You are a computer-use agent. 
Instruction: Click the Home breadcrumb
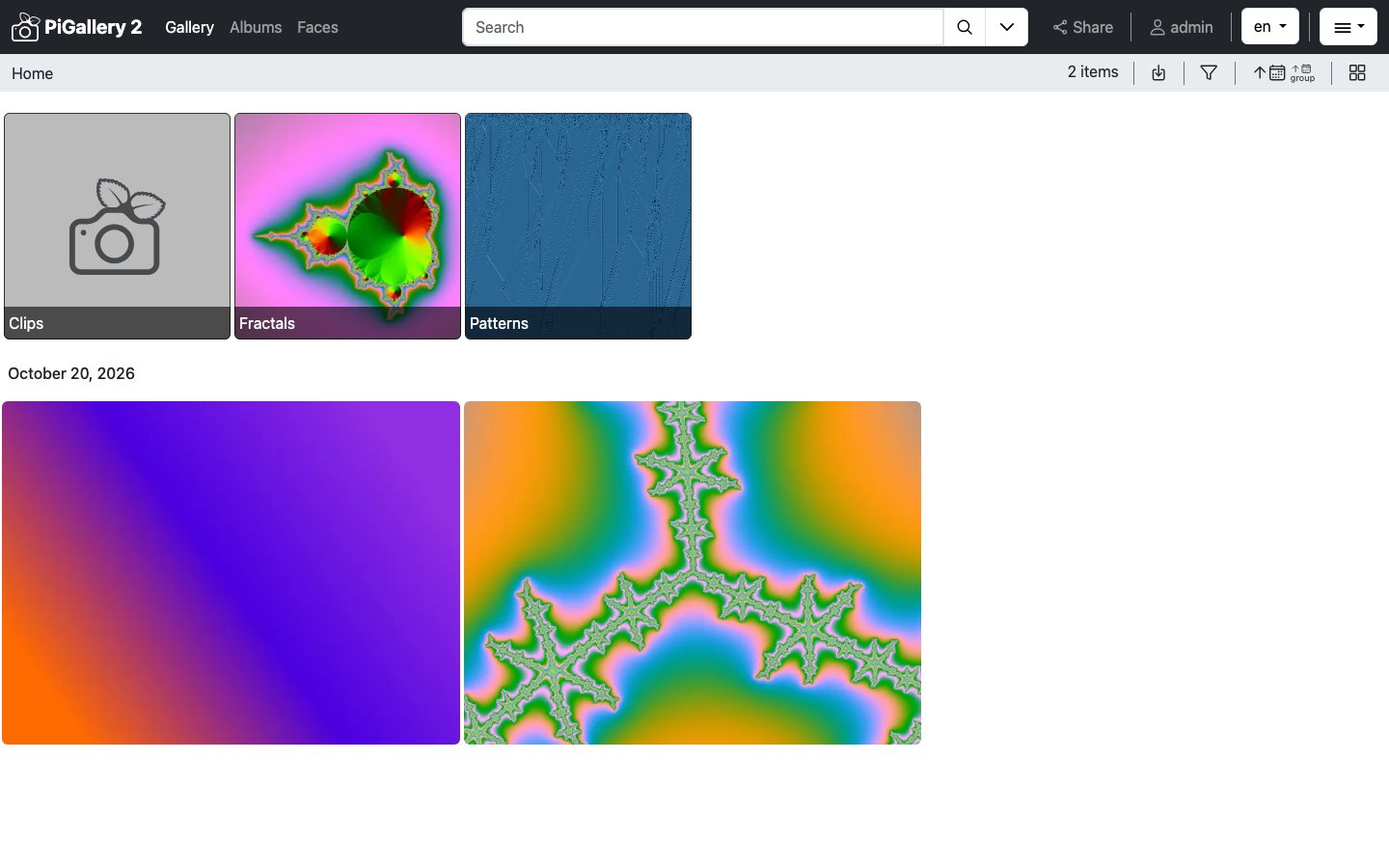(x=33, y=73)
